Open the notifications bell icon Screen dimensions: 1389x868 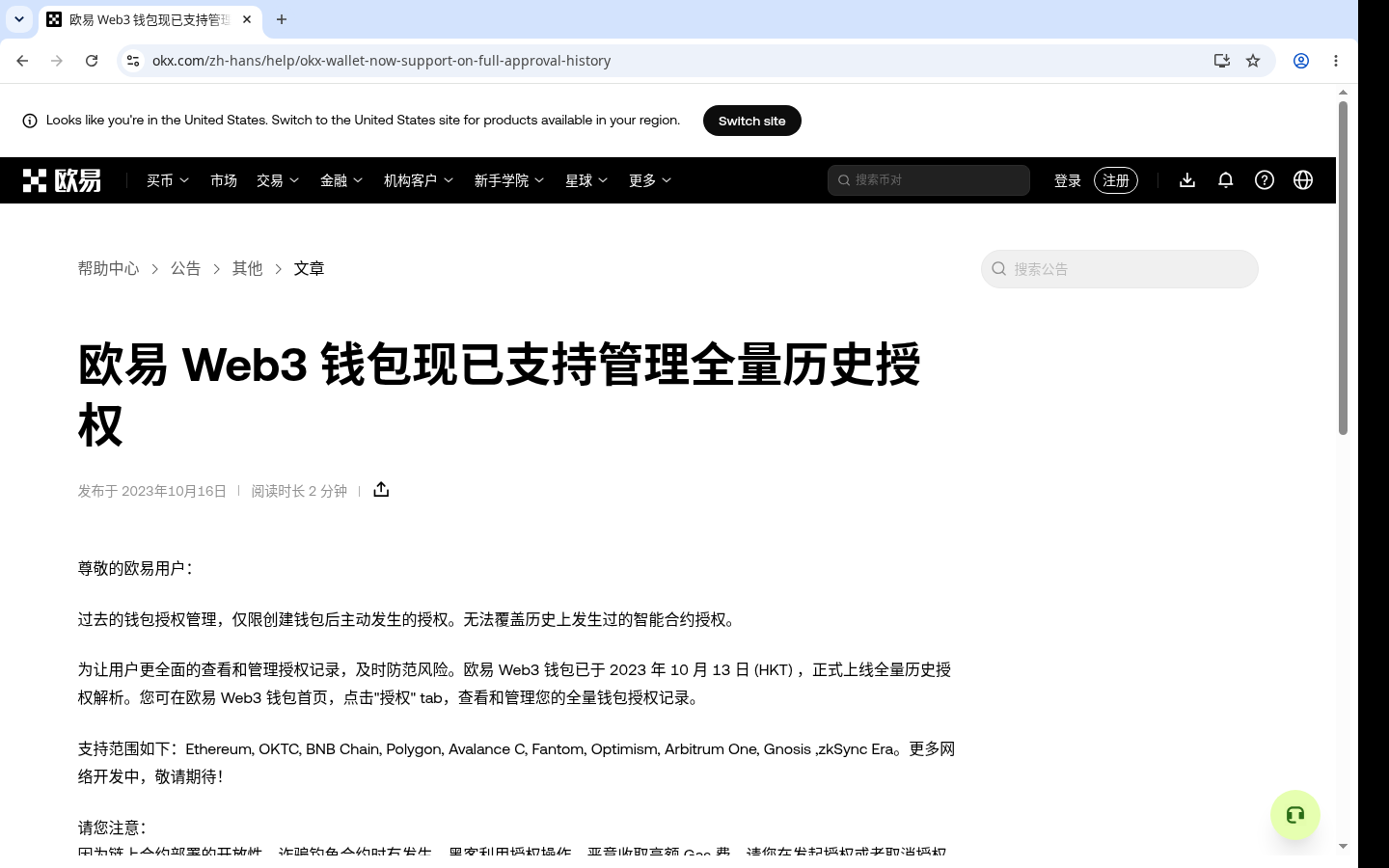tap(1226, 180)
